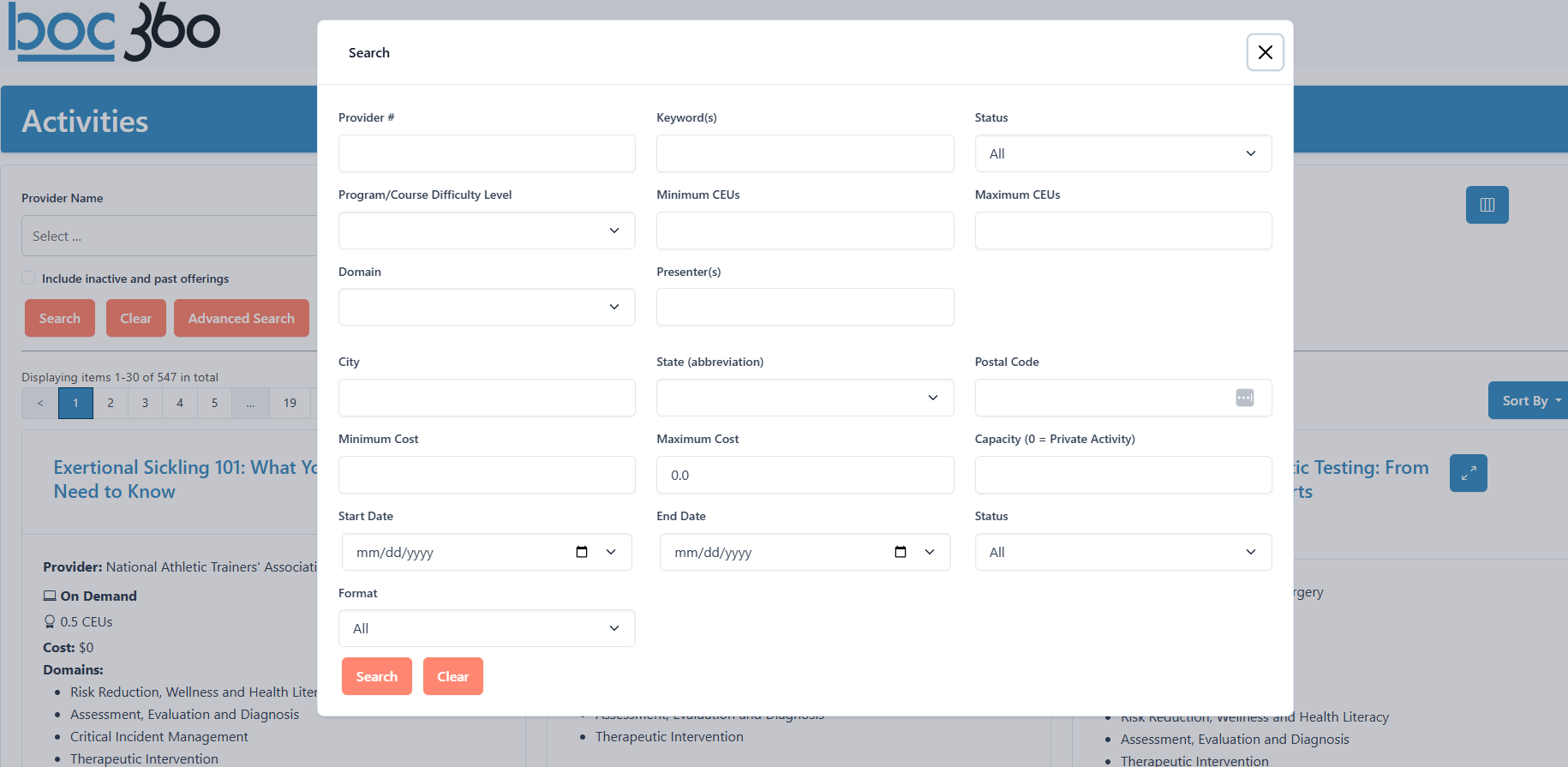Click the Postal Code autofill icon
The width and height of the screenshot is (1568, 767).
(x=1245, y=398)
